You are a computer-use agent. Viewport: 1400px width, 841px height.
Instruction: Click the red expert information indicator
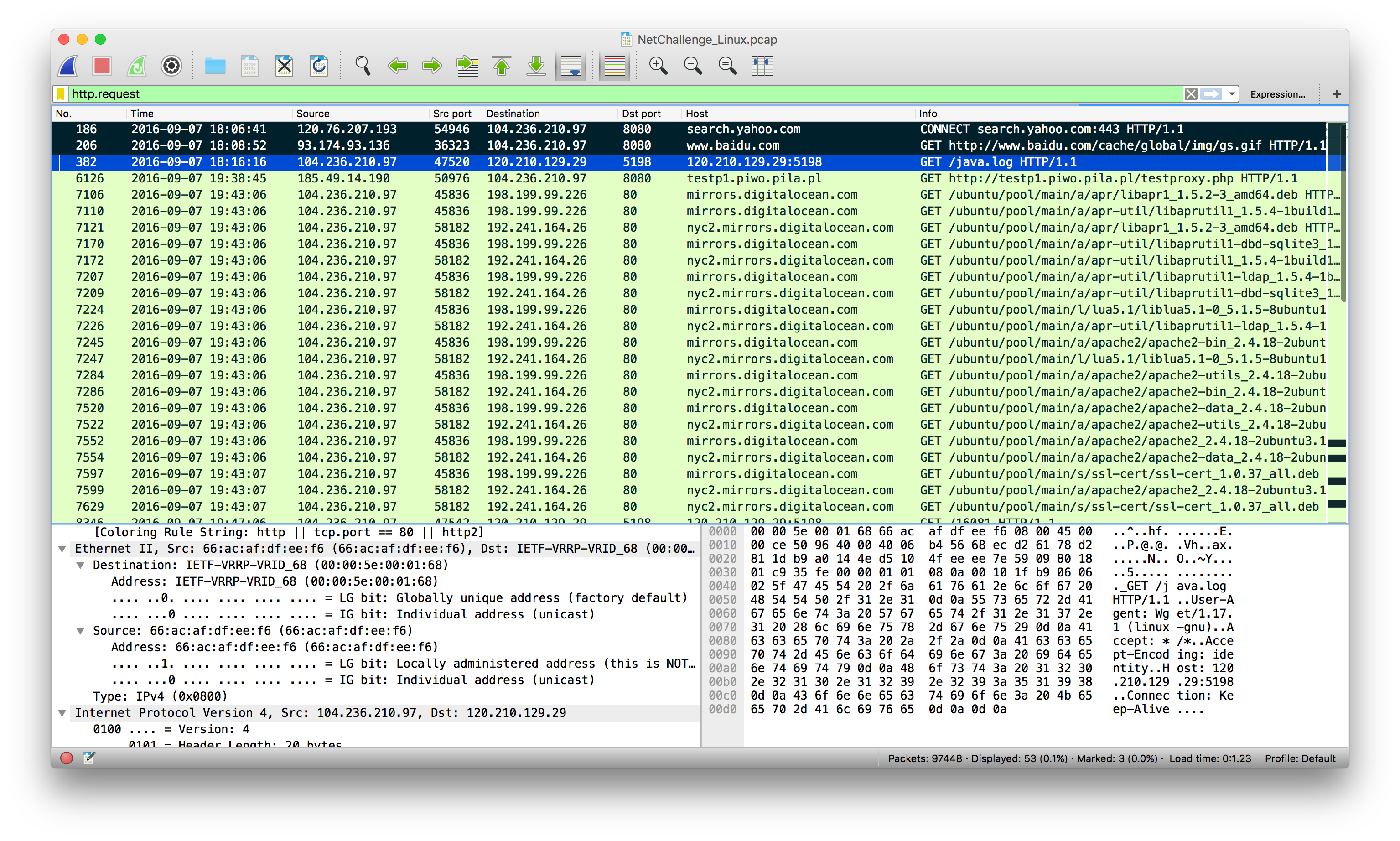point(66,758)
